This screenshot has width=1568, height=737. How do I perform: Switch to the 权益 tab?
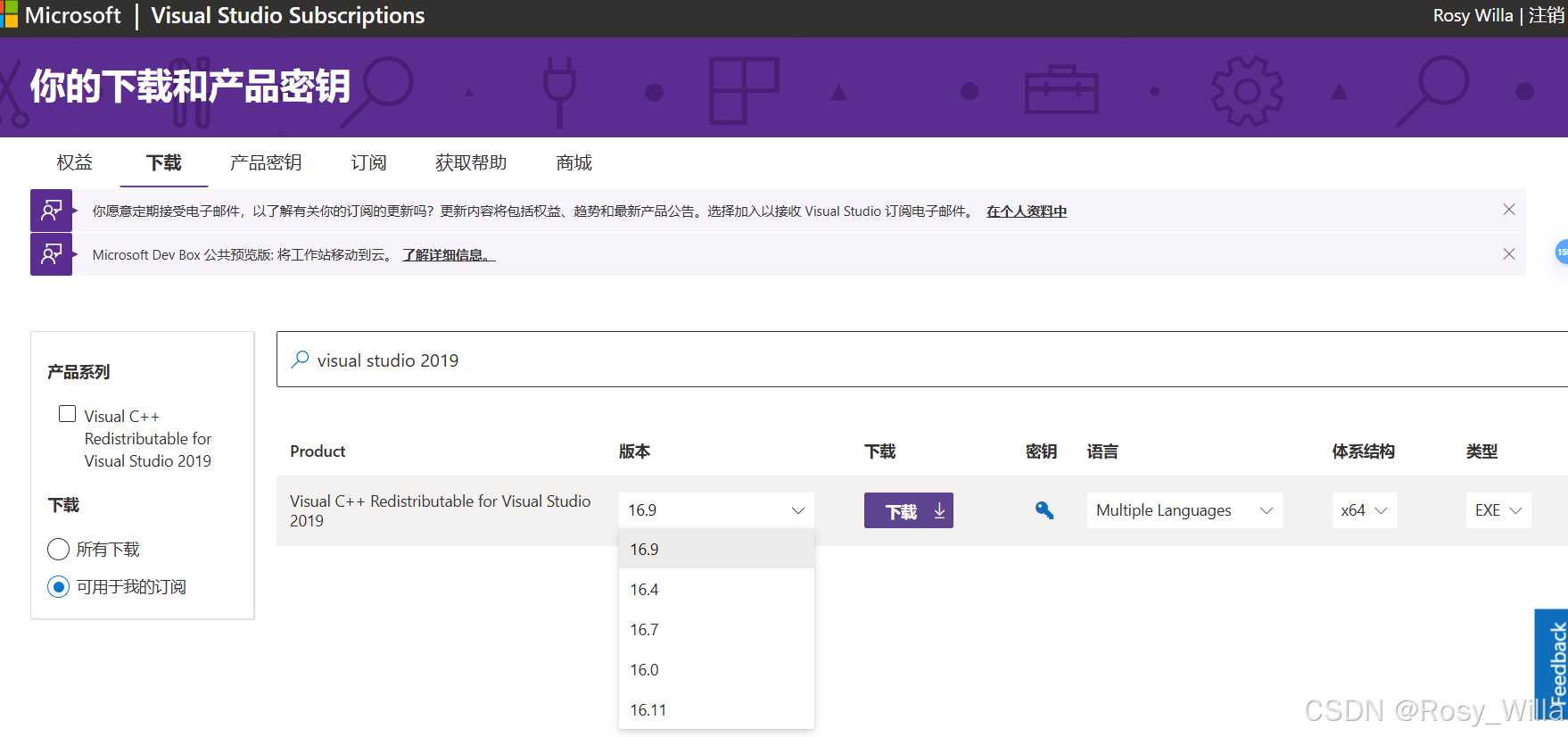click(74, 162)
